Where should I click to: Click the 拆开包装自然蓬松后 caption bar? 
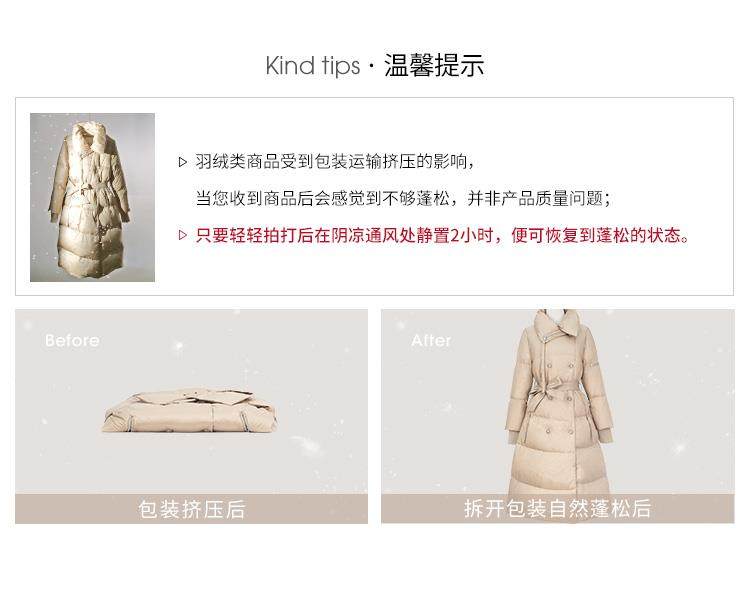coord(558,509)
